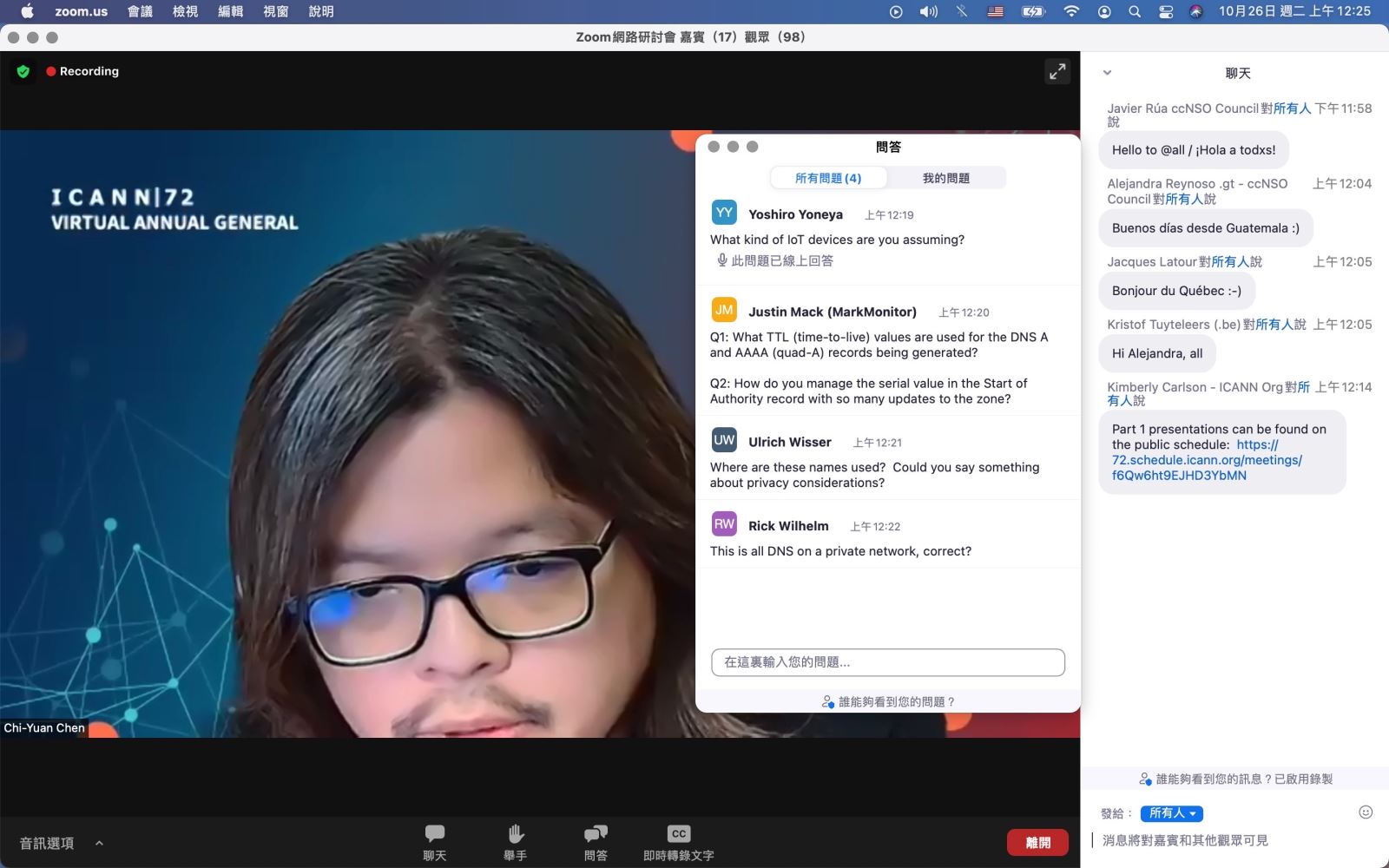The width and height of the screenshot is (1389, 868).
Task: Open the 問答 Q&A toolbar button
Action: [x=596, y=843]
